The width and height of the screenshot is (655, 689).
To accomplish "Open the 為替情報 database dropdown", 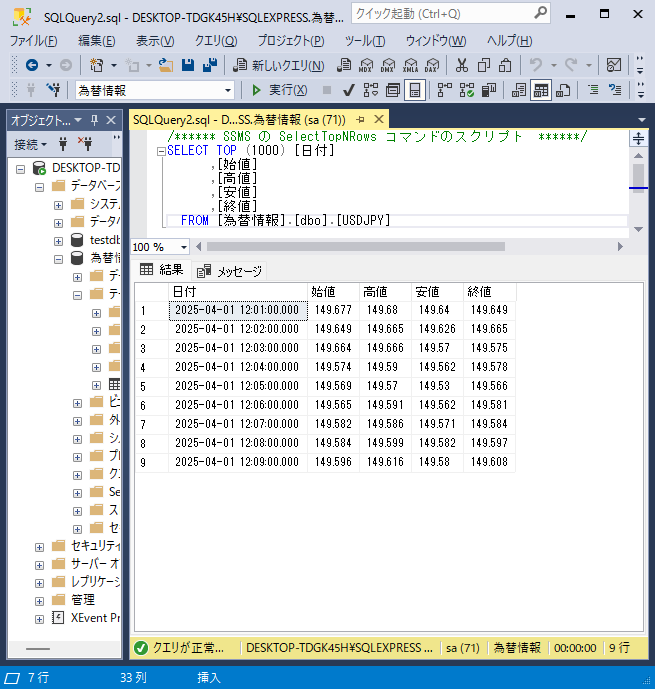I will [228, 90].
